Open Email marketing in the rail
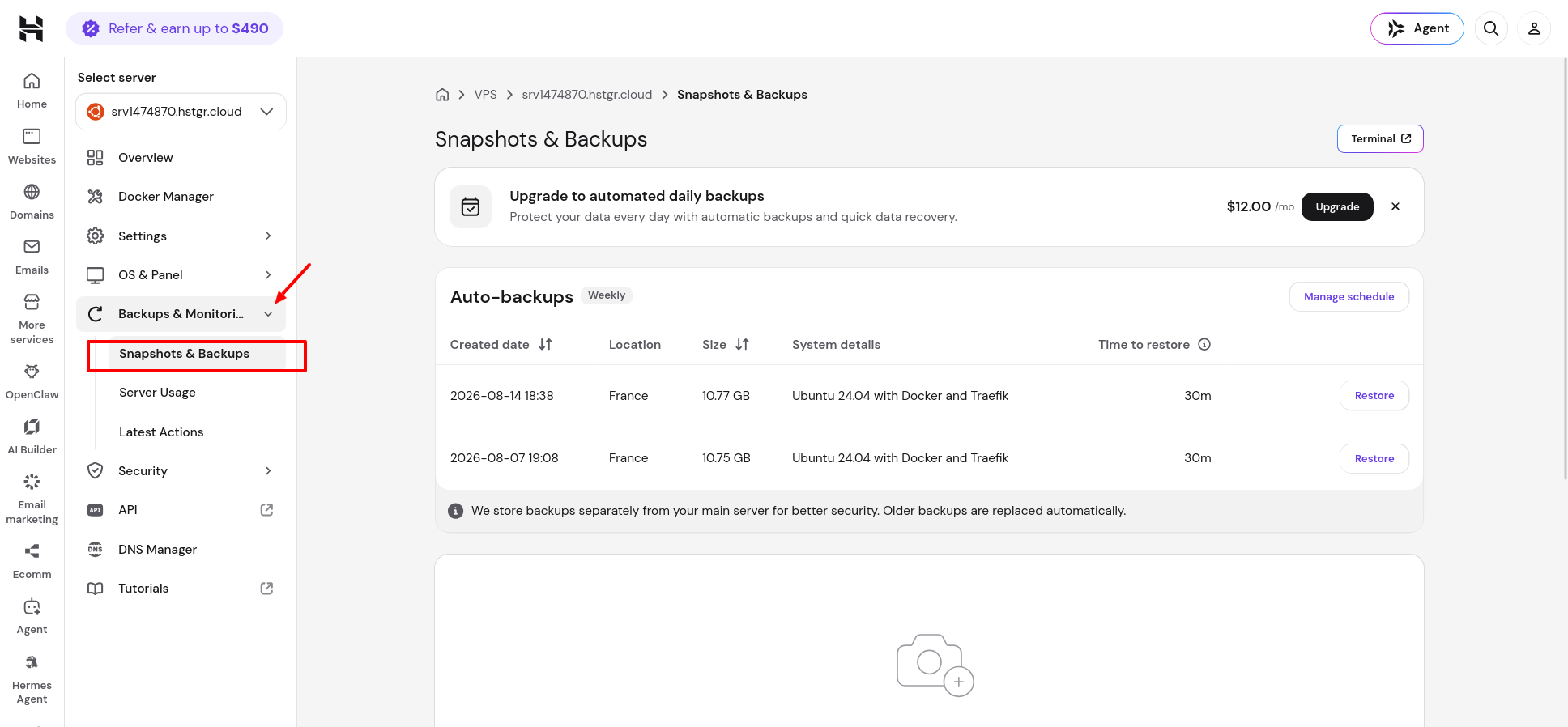The height and width of the screenshot is (727, 1568). (32, 499)
